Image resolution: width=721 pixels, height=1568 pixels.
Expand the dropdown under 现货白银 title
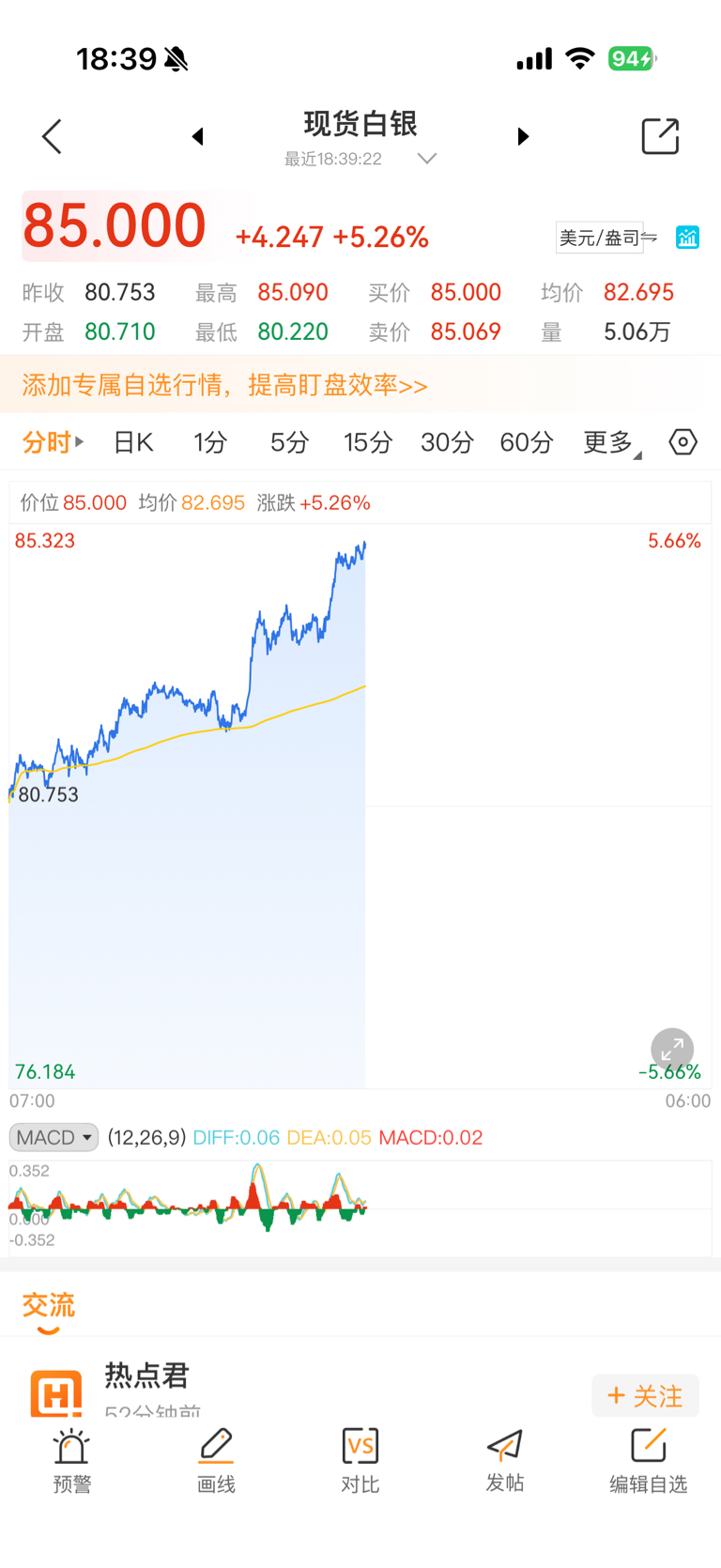(427, 159)
